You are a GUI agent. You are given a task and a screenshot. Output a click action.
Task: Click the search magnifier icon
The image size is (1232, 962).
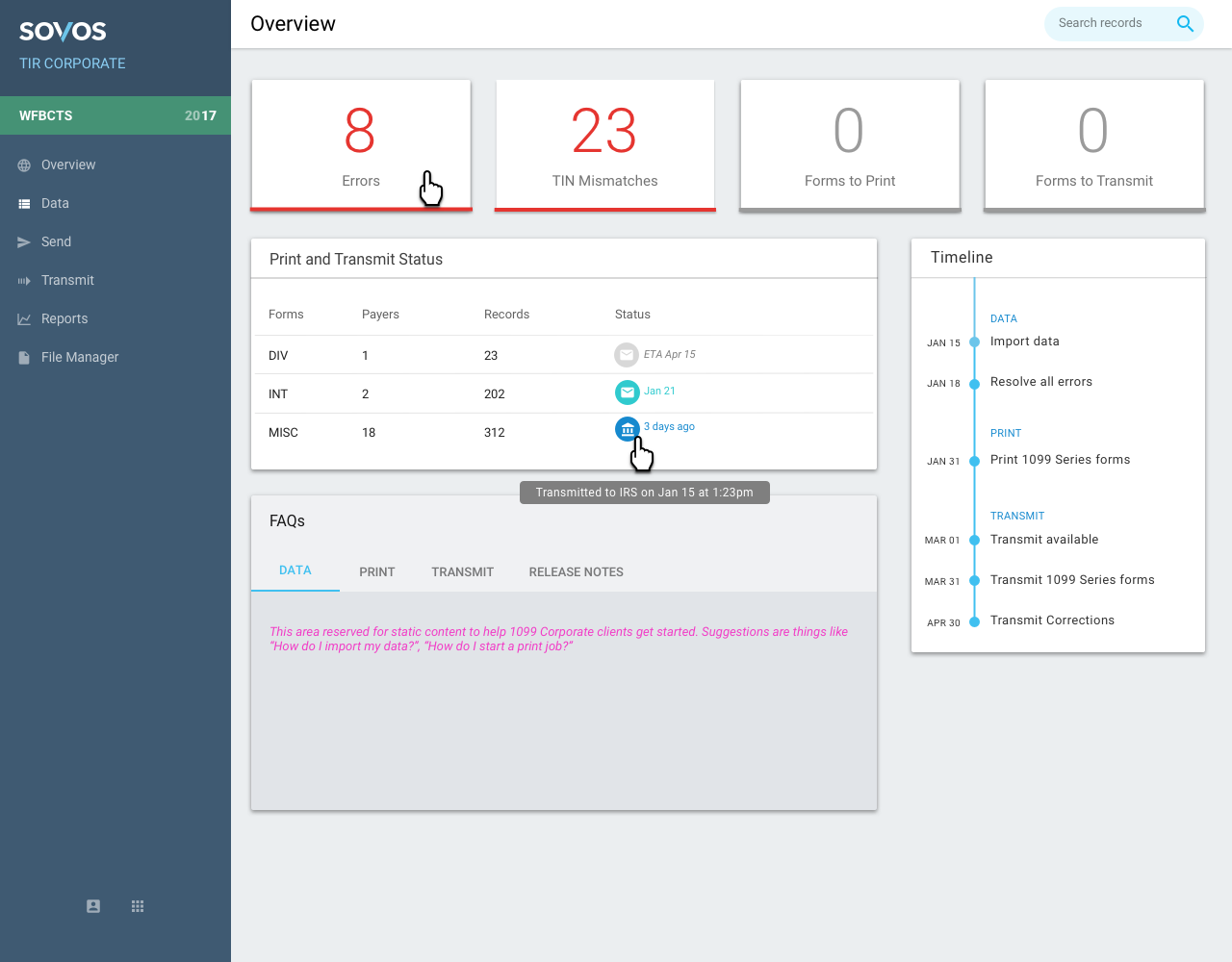(1185, 24)
